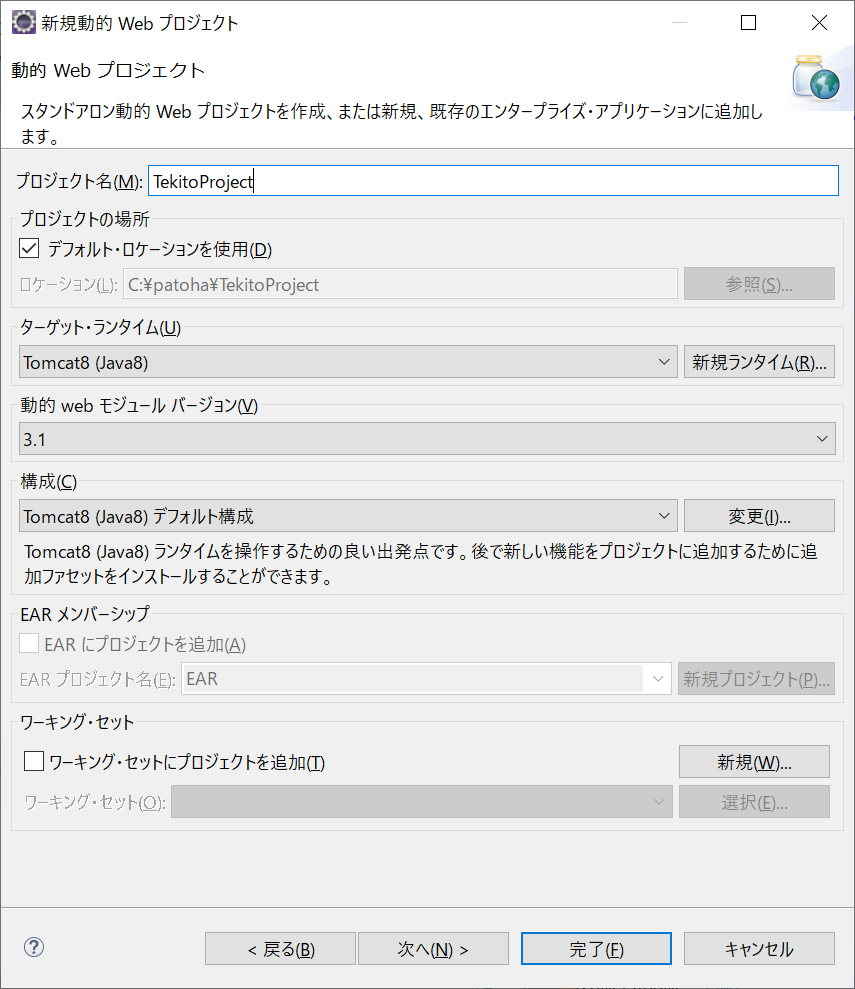This screenshot has width=855, height=989.
Task: Open the 構成 Tomcat8 デフォルト構成 dropdown
Action: pos(348,516)
